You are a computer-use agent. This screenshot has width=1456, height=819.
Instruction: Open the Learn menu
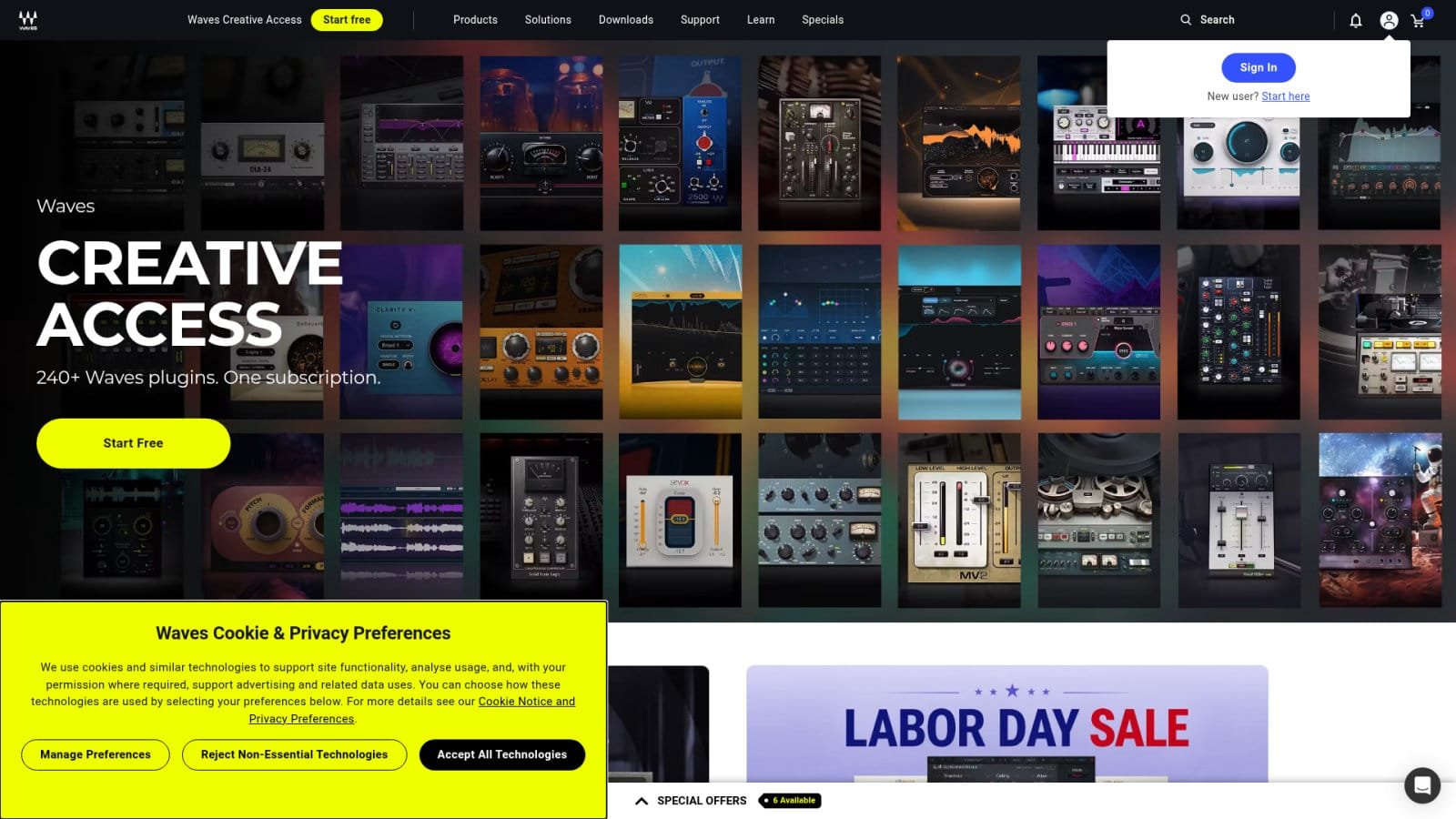[761, 20]
